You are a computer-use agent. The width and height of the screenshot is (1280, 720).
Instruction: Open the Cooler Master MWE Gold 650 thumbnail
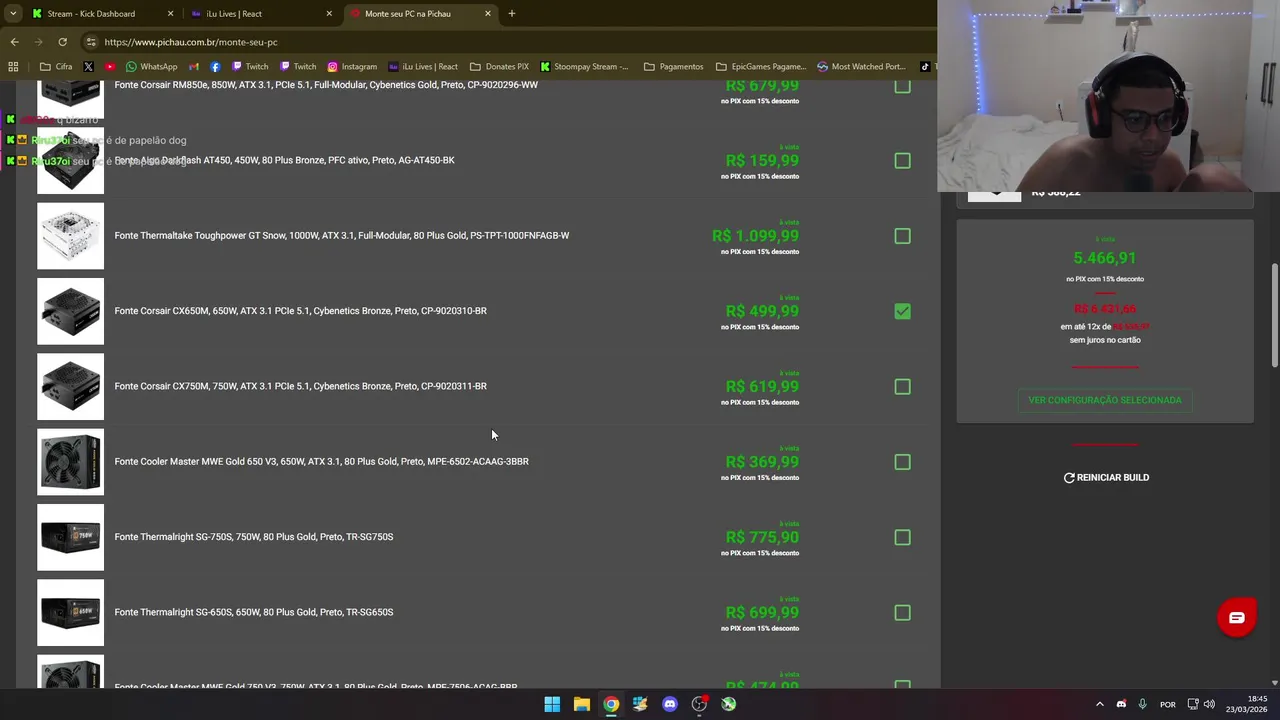[70, 462]
